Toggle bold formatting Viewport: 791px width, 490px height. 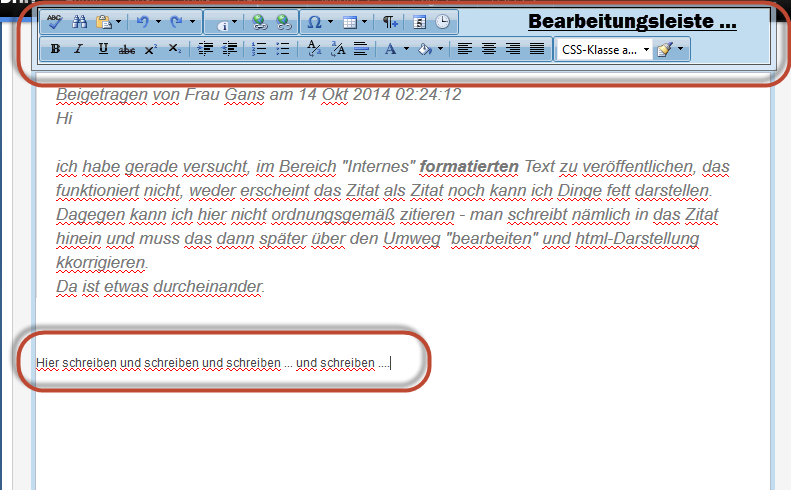pos(55,48)
